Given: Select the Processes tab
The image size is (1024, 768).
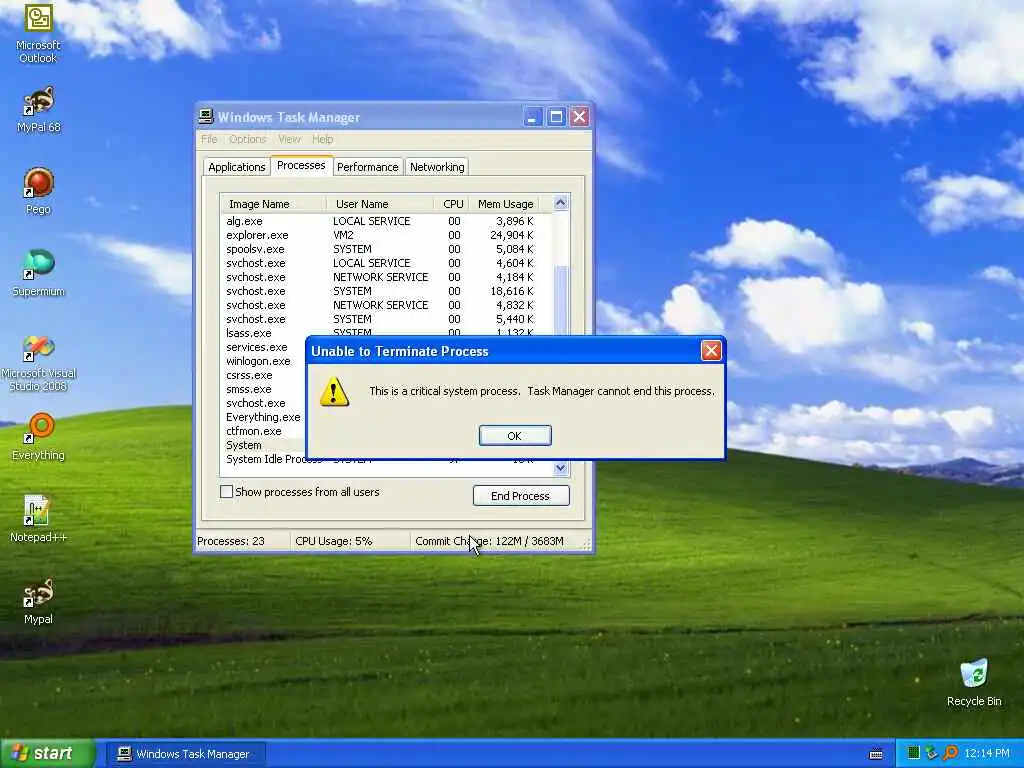Looking at the screenshot, I should click(x=301, y=165).
